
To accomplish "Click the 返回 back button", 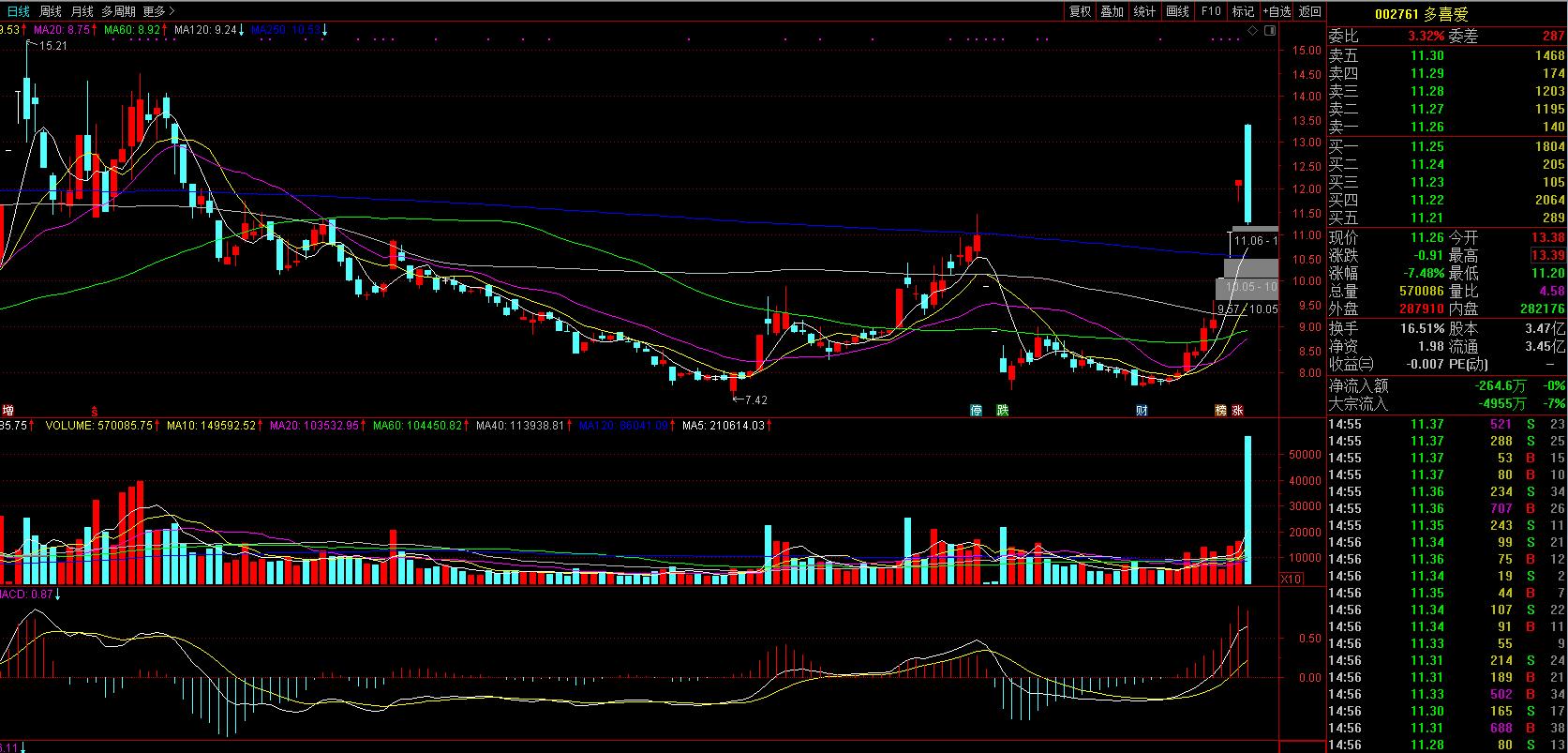I will click(x=1310, y=11).
